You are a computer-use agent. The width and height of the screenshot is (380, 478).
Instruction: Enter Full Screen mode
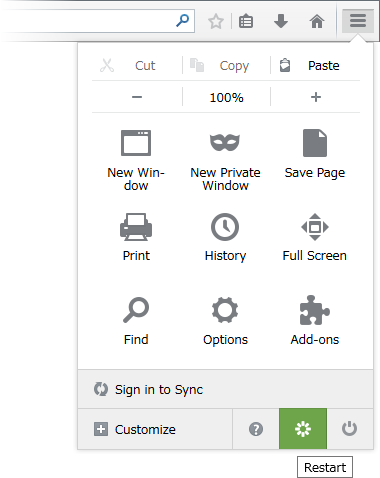pyautogui.click(x=315, y=239)
